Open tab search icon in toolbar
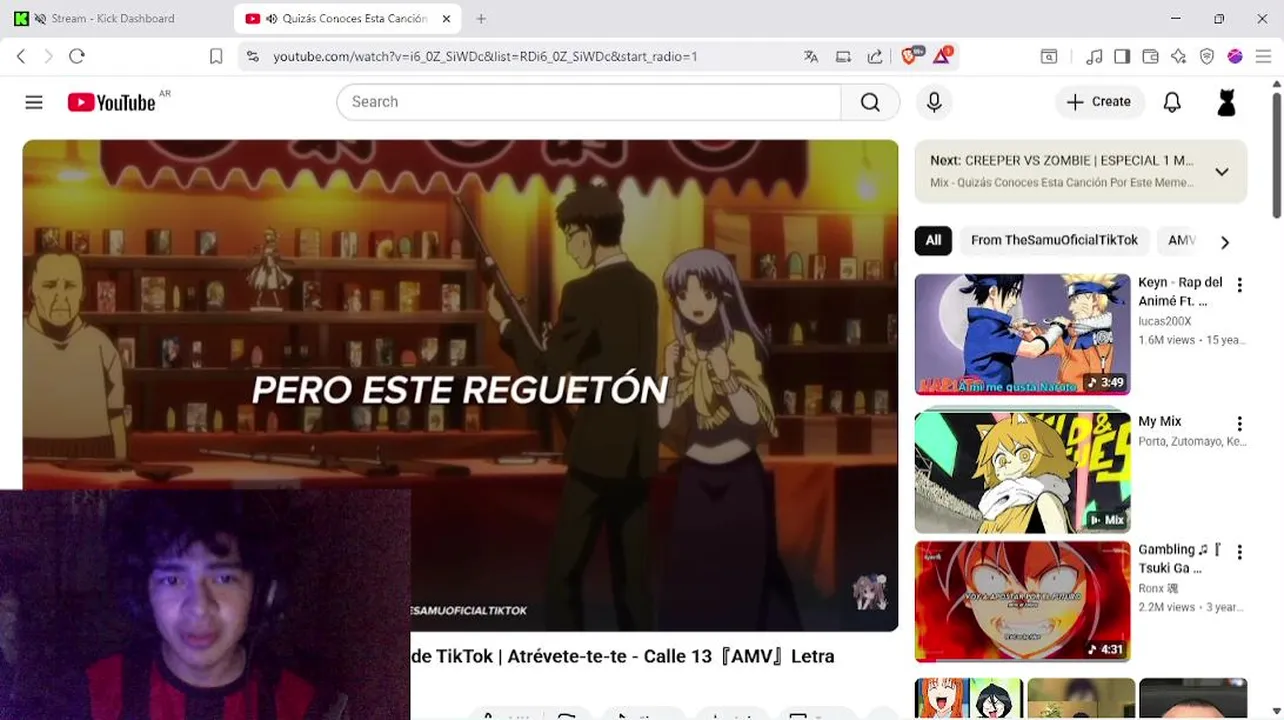The height and width of the screenshot is (720, 1284). (1049, 57)
